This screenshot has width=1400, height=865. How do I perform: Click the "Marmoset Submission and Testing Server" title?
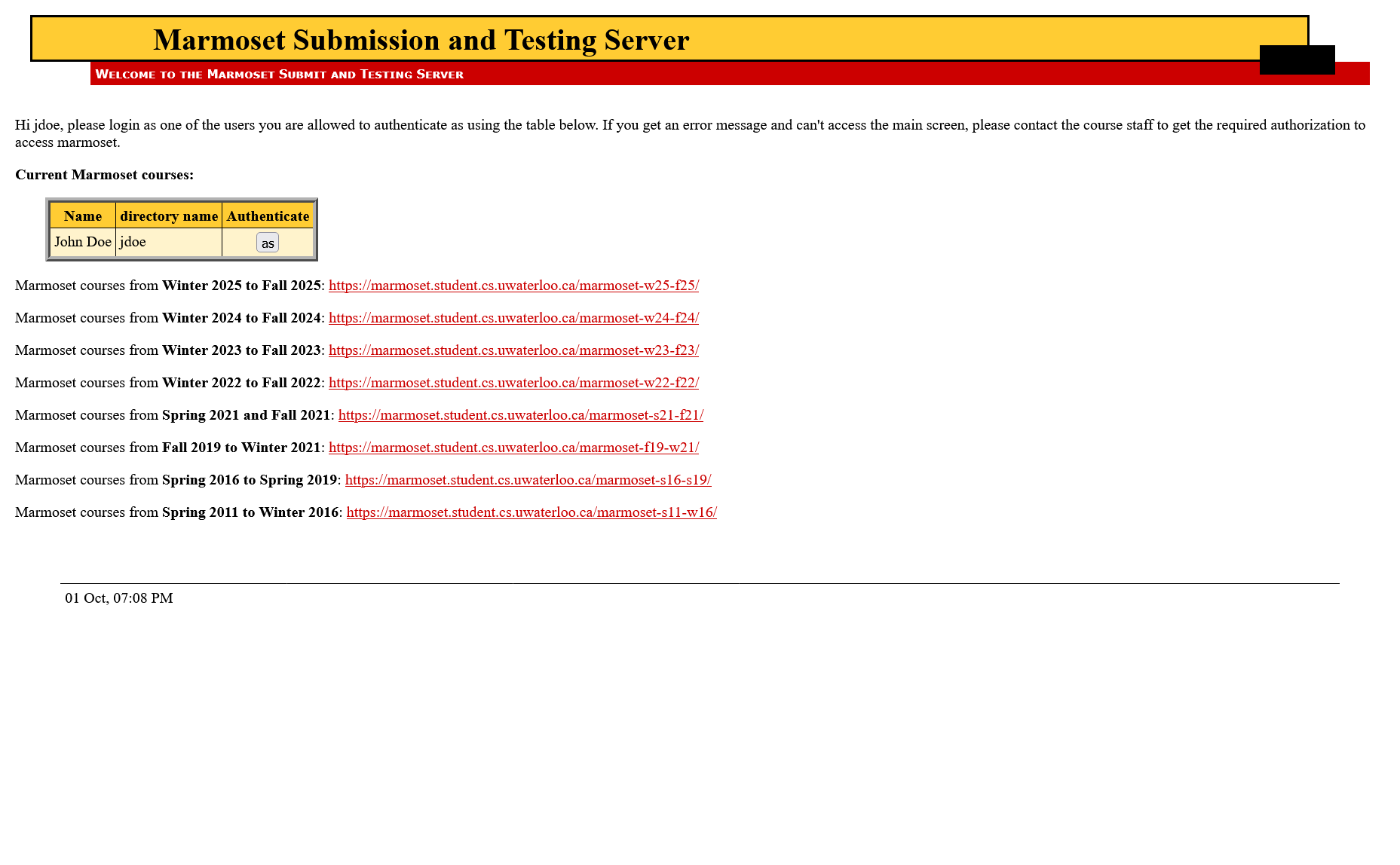click(x=421, y=40)
